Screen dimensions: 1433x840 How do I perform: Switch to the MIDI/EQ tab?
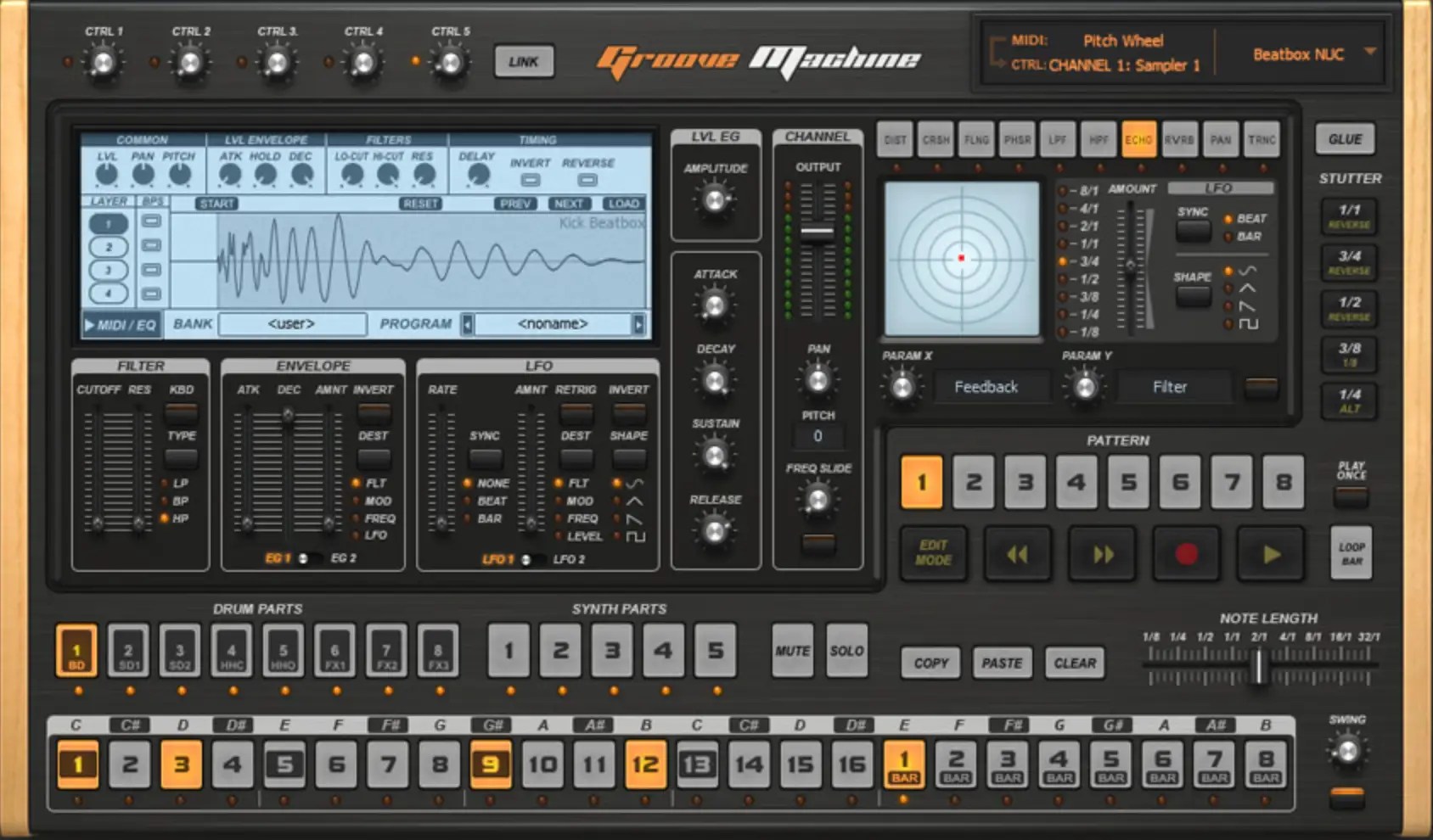[121, 325]
